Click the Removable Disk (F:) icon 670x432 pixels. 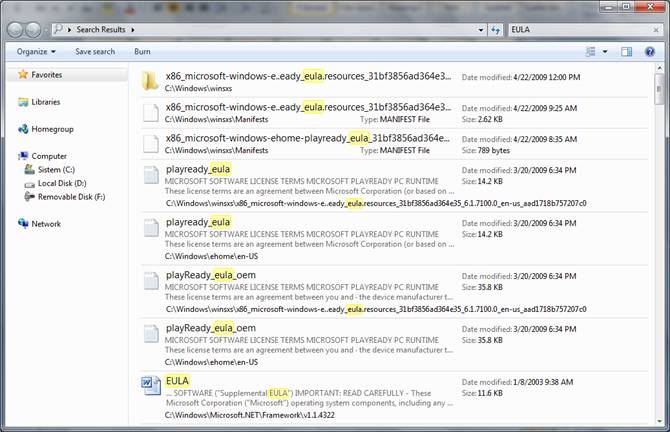[29, 197]
